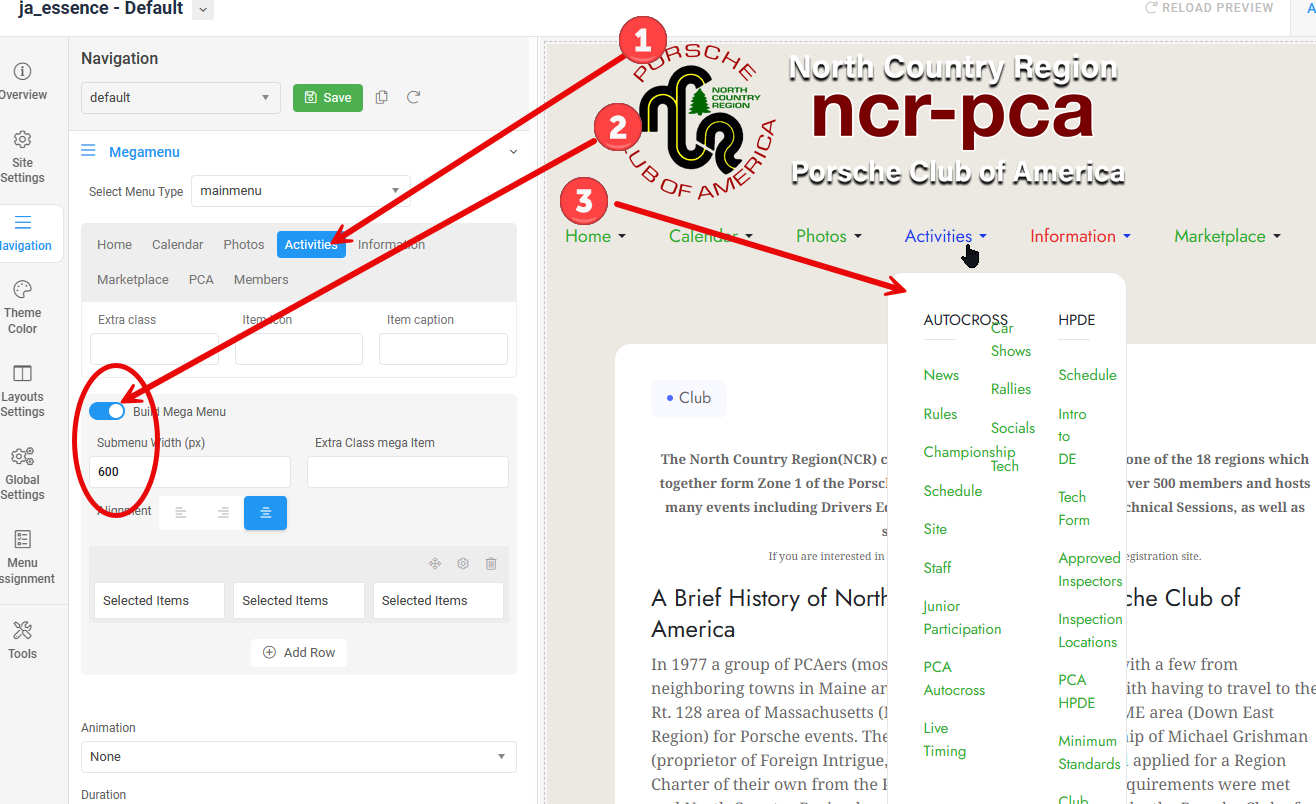Viewport: 1316px width, 804px height.
Task: Go to Layouts Settings in the sidebar
Action: (23, 391)
